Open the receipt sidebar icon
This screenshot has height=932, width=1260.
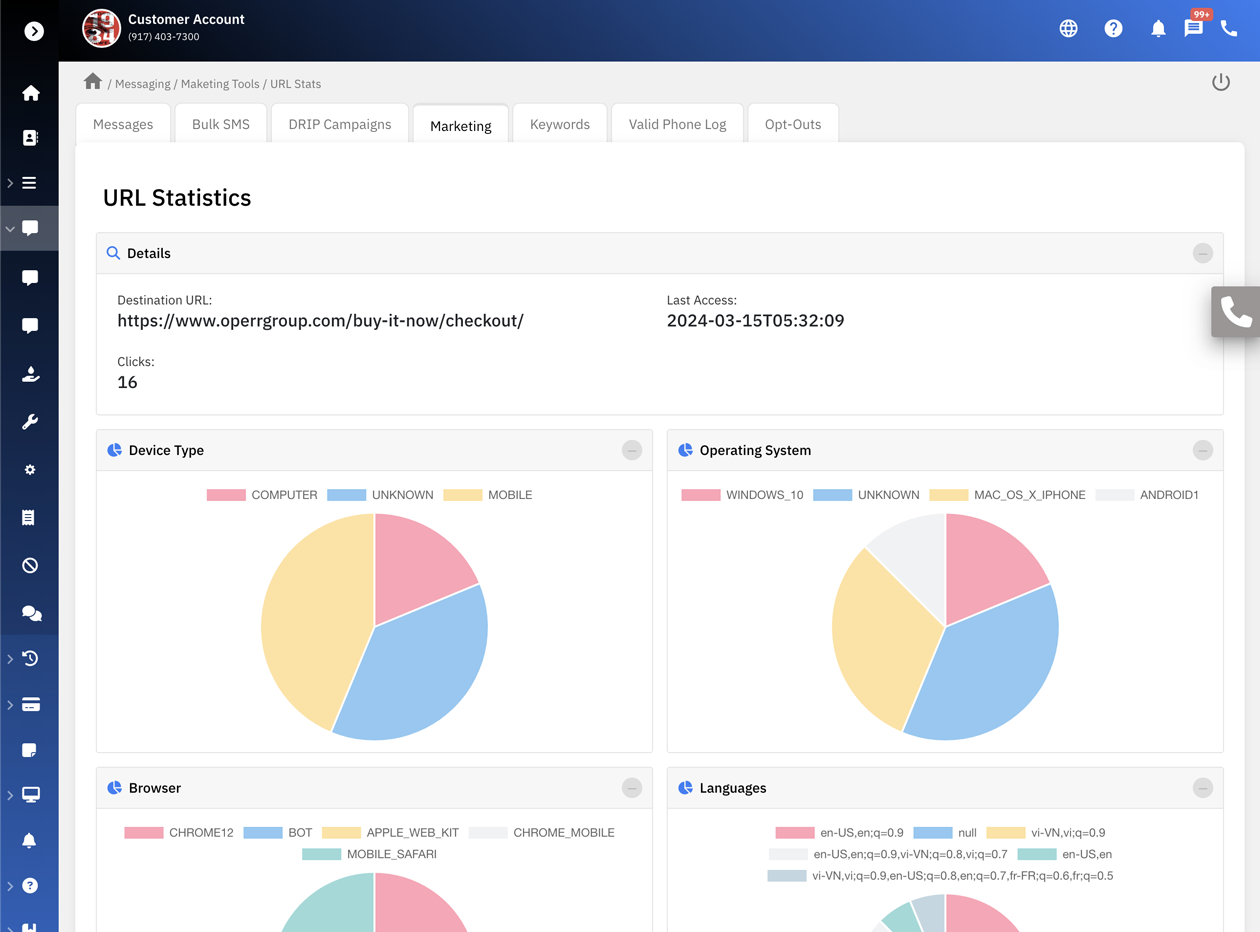click(x=29, y=517)
